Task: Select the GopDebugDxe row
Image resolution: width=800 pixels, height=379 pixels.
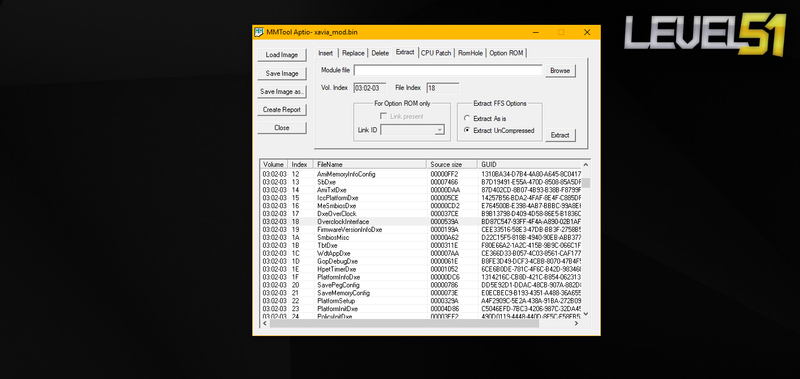Action: coord(420,261)
